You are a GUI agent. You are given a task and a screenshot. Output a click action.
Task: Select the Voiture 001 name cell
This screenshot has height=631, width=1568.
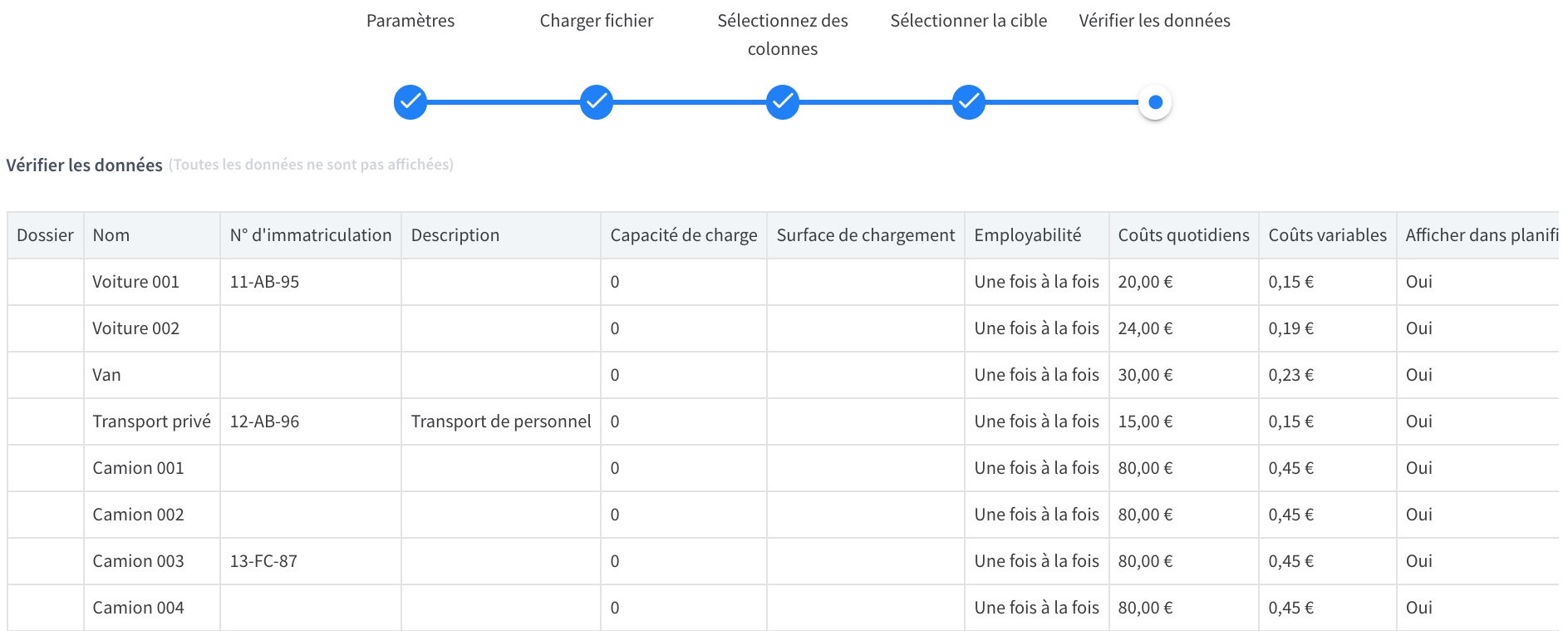[152, 282]
